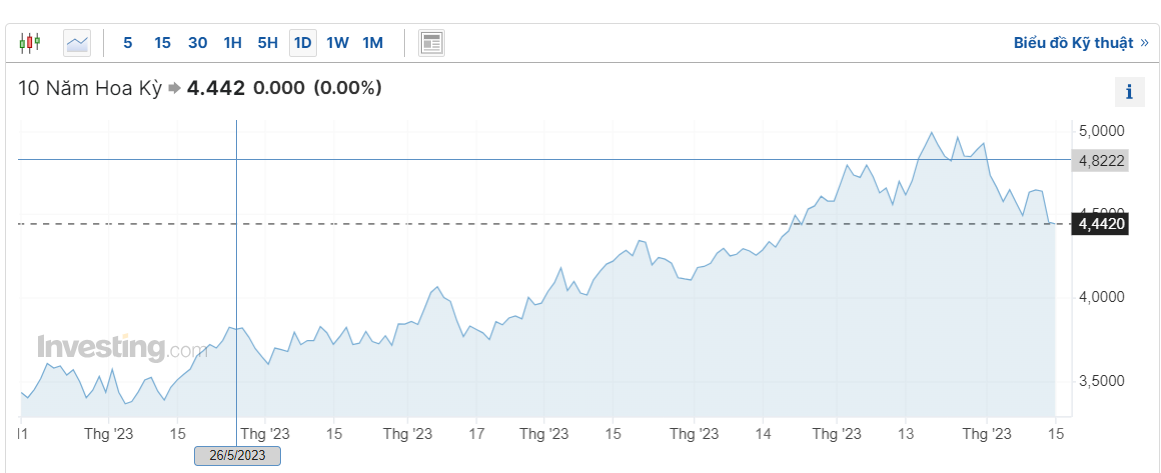Choose the 5H timeframe
Viewport: 1161px width, 473px height.
(x=267, y=43)
